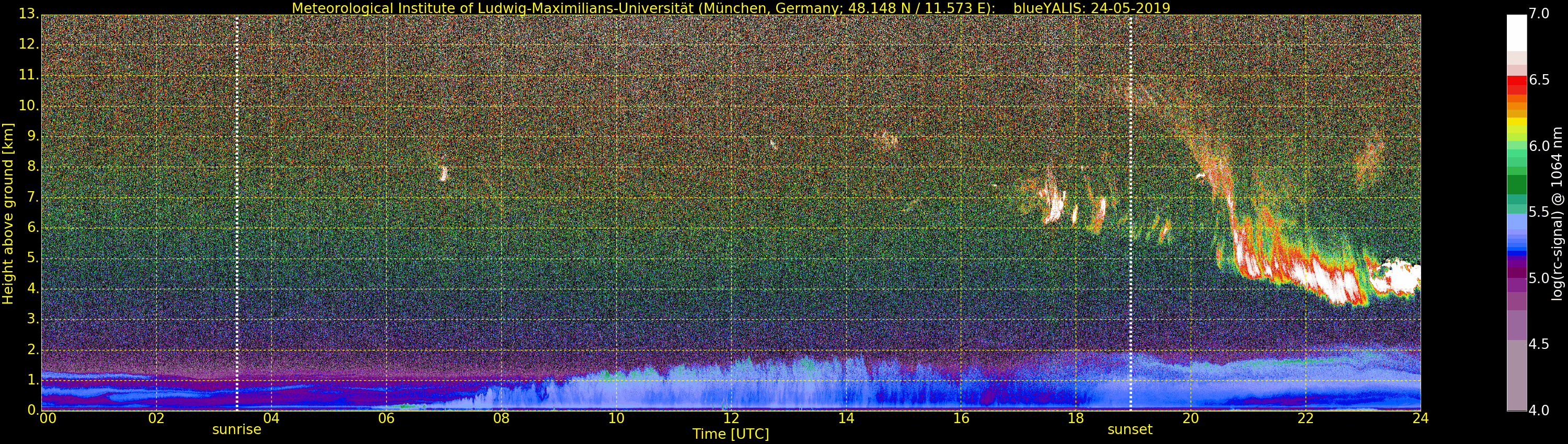
Task: Click the 'Height above ground [km]' axis label
Action: [8, 214]
